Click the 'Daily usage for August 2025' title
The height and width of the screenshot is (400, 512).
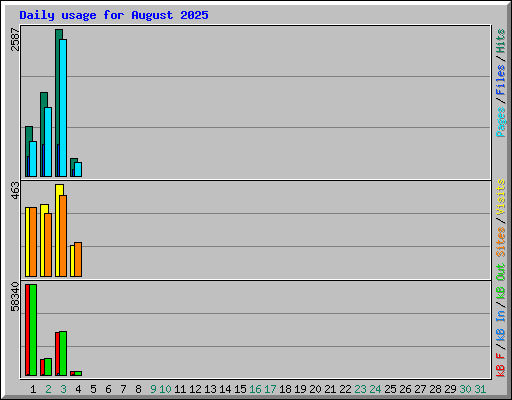114,15
